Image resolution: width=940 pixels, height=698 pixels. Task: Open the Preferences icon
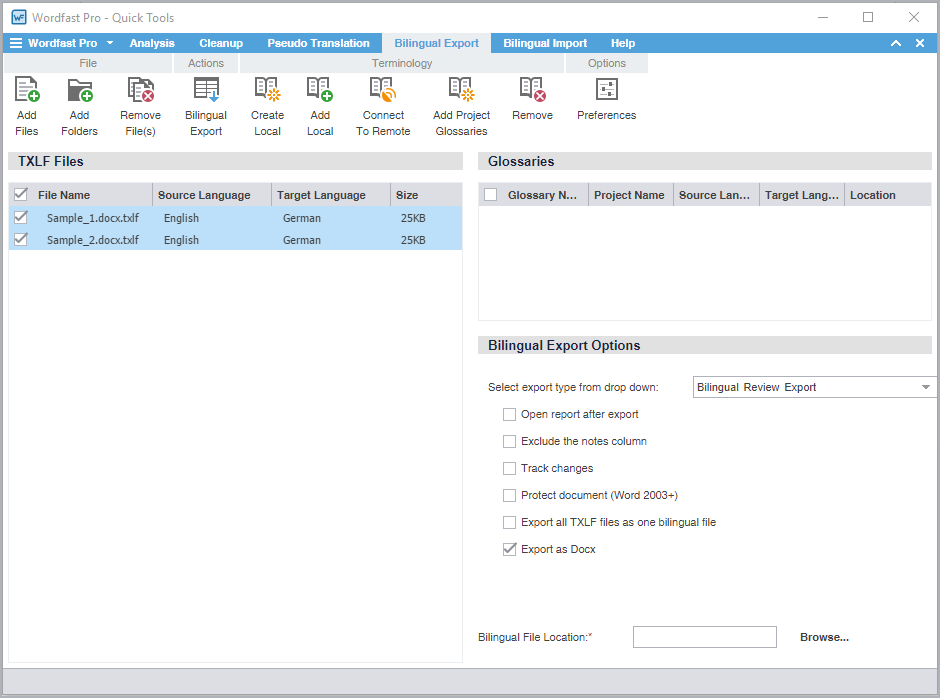(x=607, y=89)
